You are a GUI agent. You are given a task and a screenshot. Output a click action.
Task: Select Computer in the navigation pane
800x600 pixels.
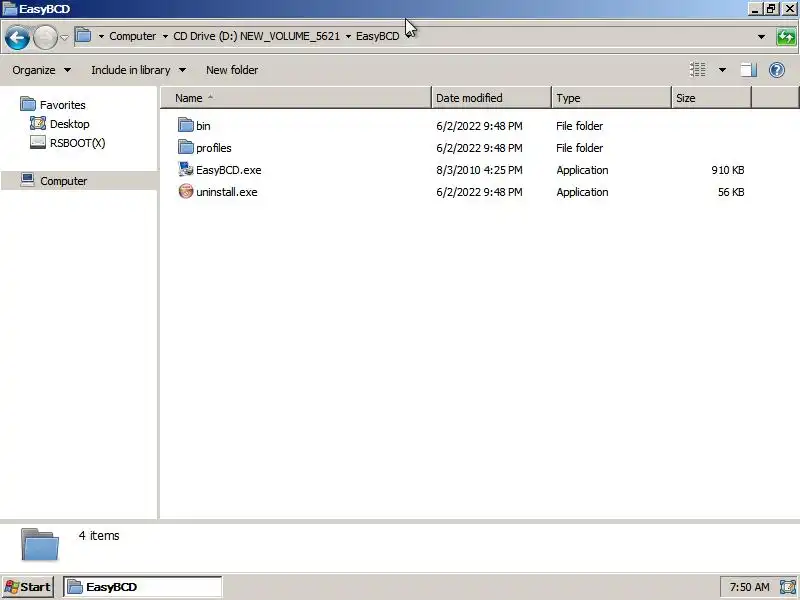pyautogui.click(x=63, y=181)
